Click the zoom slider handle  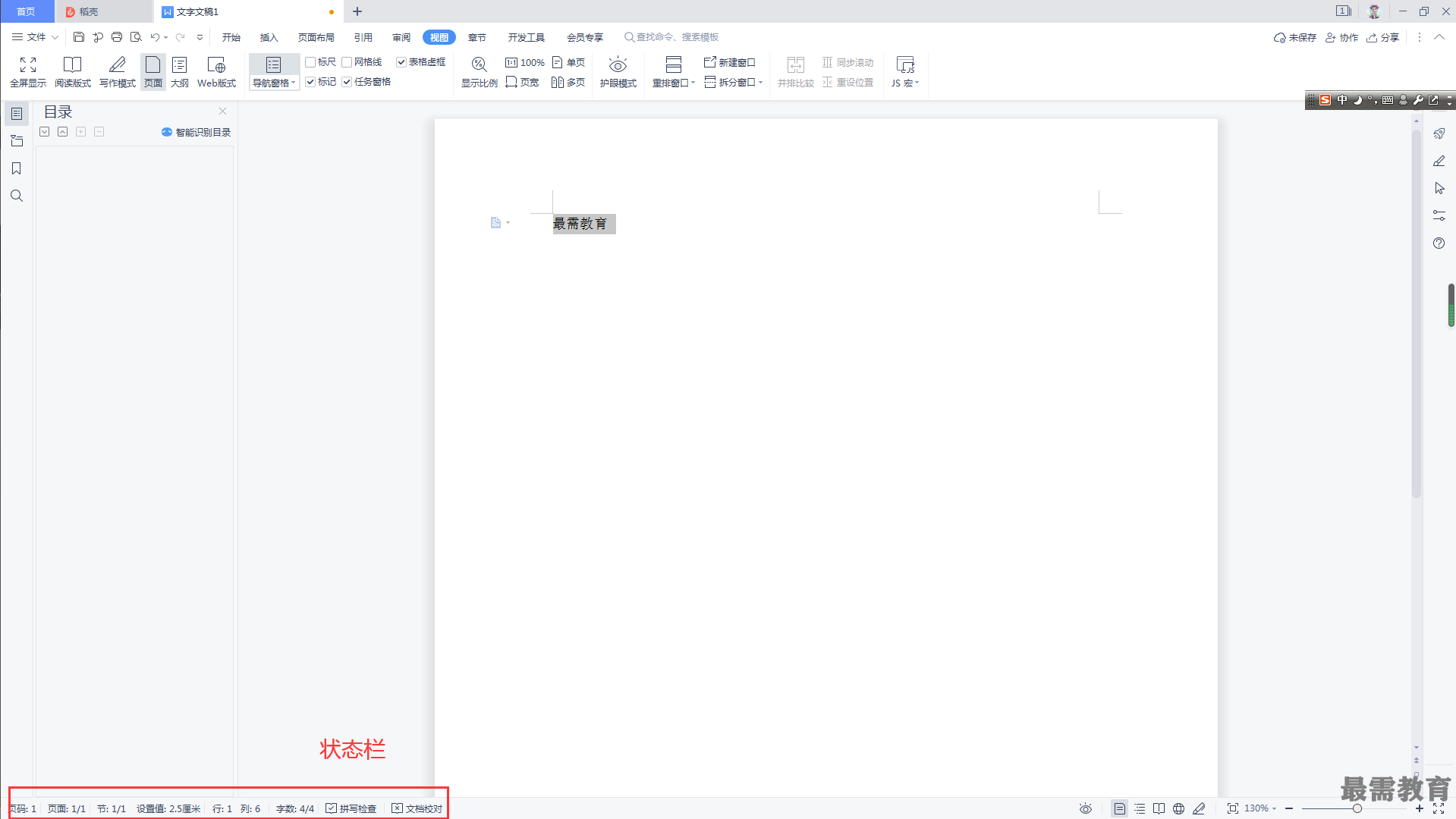coord(1357,808)
